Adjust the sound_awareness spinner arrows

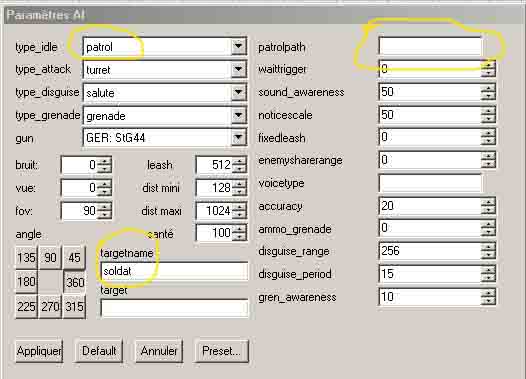coord(488,92)
